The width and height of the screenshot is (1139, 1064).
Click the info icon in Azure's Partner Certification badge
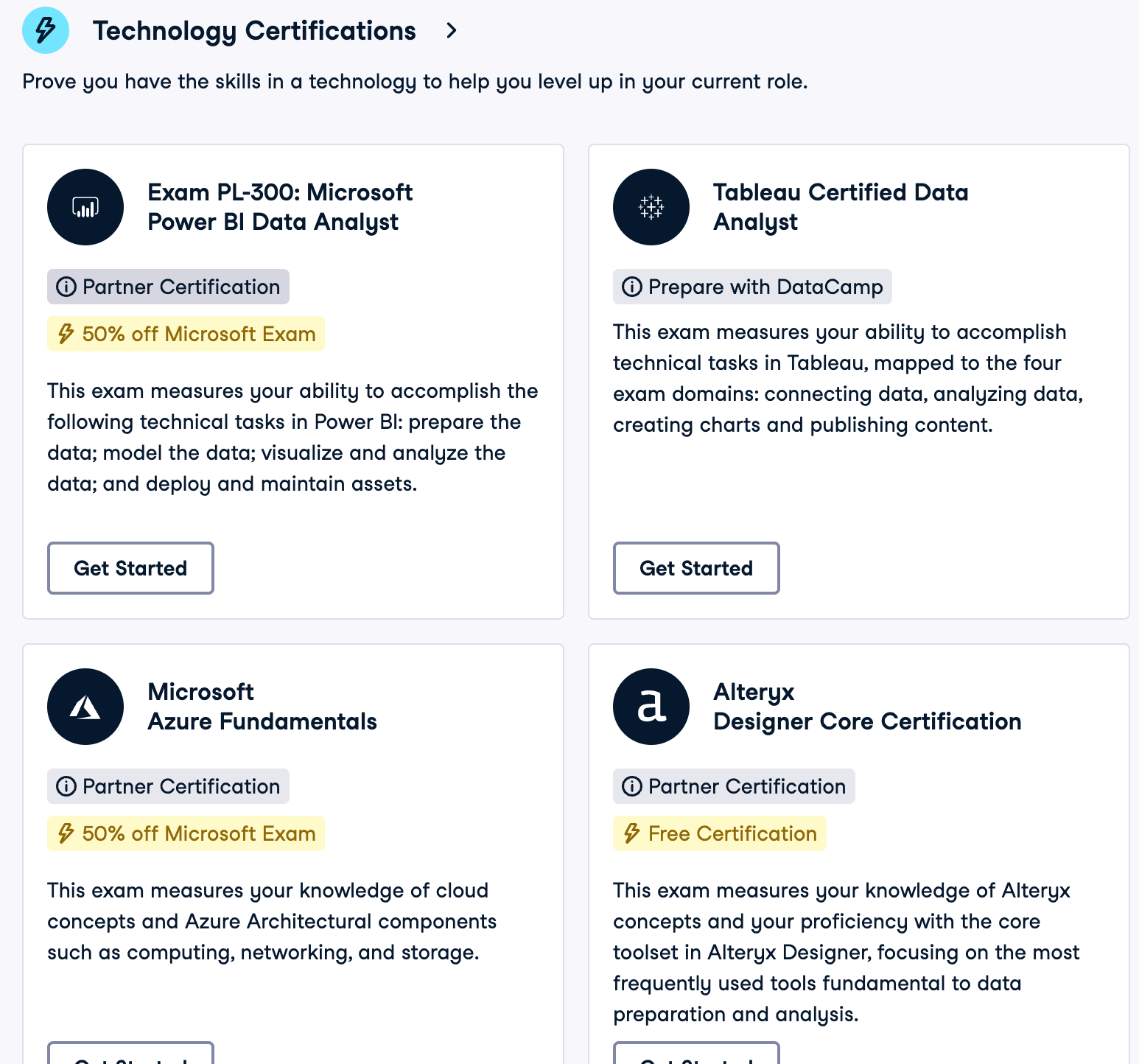point(66,786)
